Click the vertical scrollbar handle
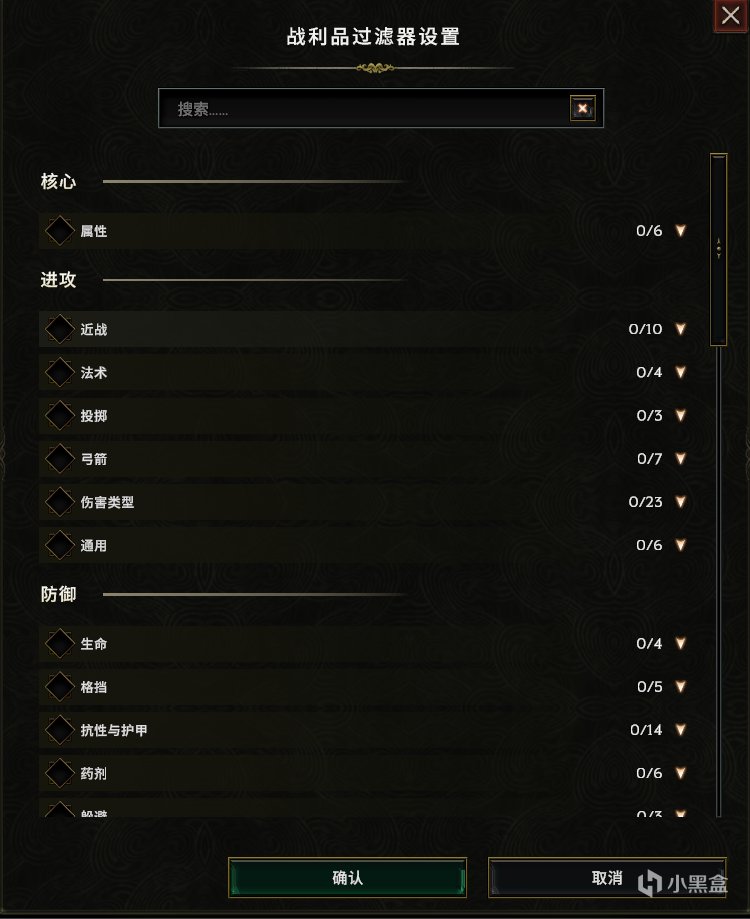The height and width of the screenshot is (919, 750). (x=718, y=249)
